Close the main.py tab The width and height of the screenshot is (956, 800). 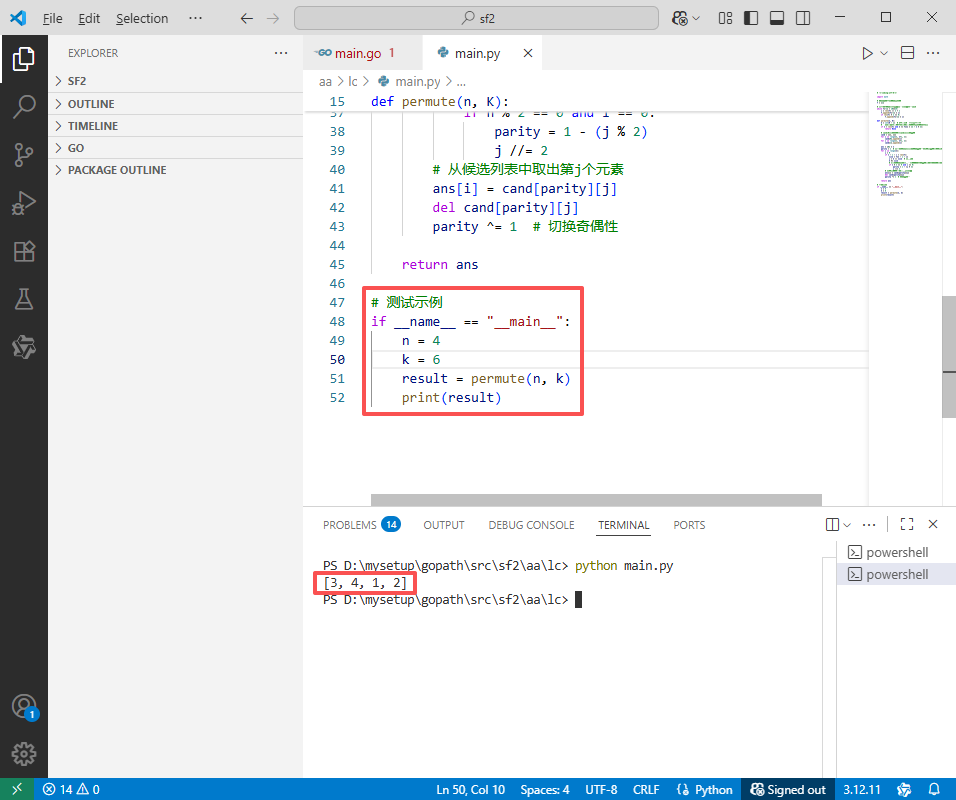528,53
